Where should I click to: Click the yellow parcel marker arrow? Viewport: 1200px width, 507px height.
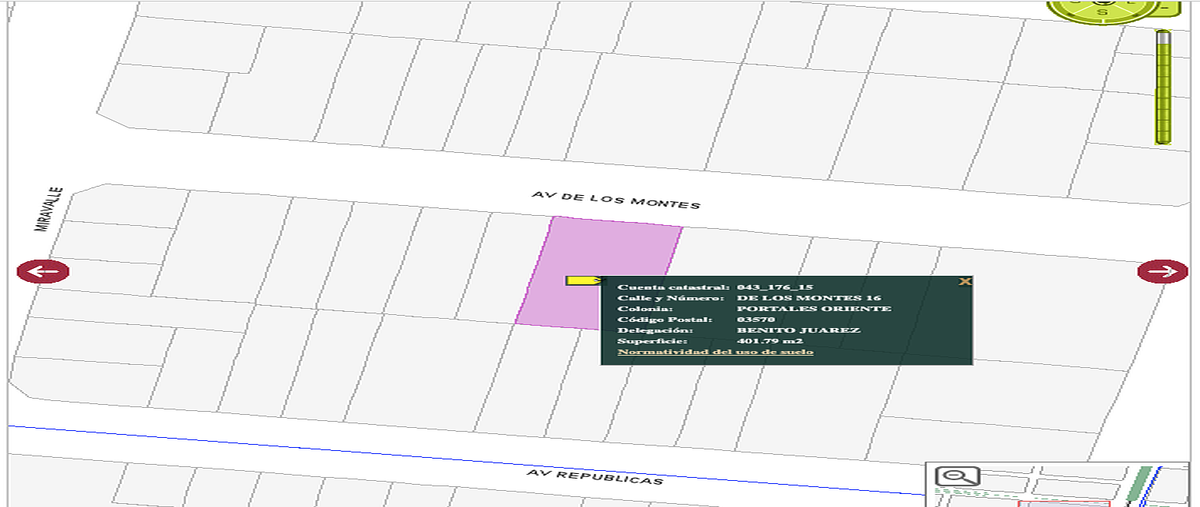[584, 282]
